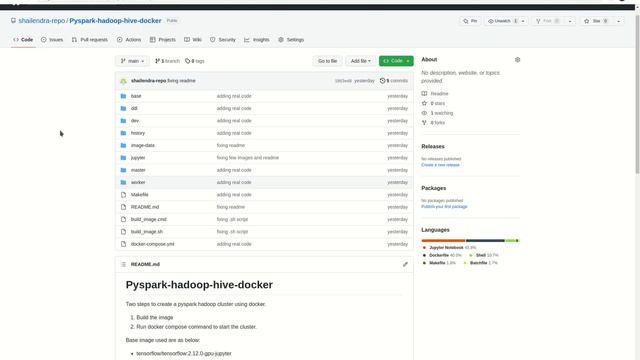The image size is (640, 360).
Task: Click the fork icon beside 0 forks
Action: click(x=424, y=122)
